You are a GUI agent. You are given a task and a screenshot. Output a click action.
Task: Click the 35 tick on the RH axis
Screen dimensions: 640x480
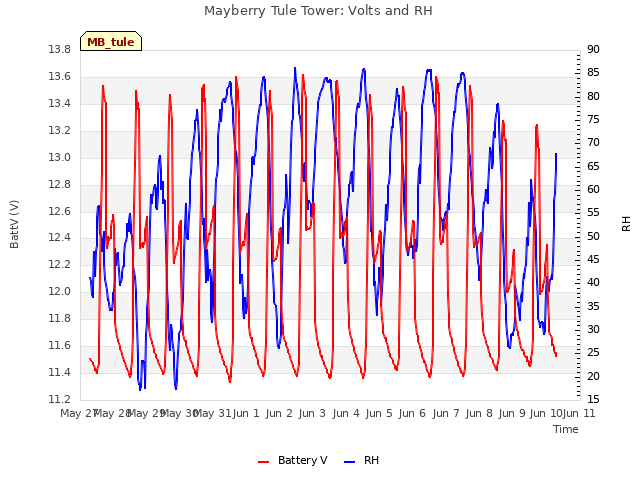tap(593, 306)
